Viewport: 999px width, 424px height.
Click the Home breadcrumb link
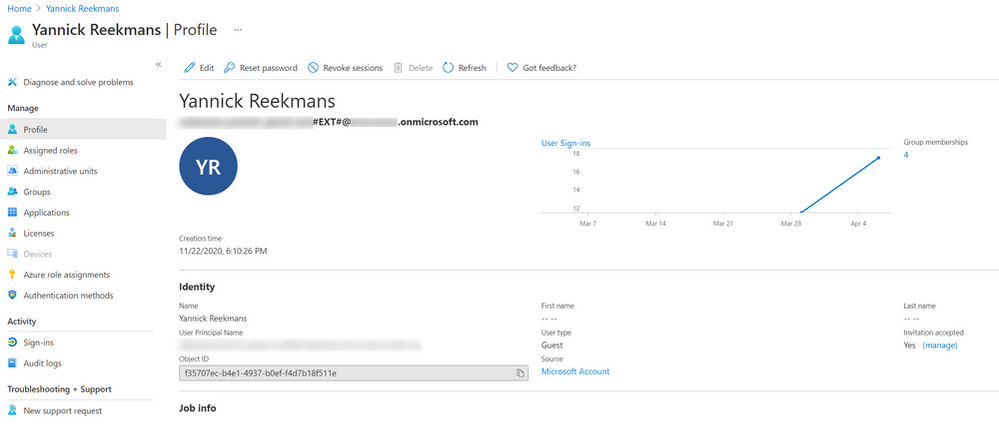click(19, 8)
